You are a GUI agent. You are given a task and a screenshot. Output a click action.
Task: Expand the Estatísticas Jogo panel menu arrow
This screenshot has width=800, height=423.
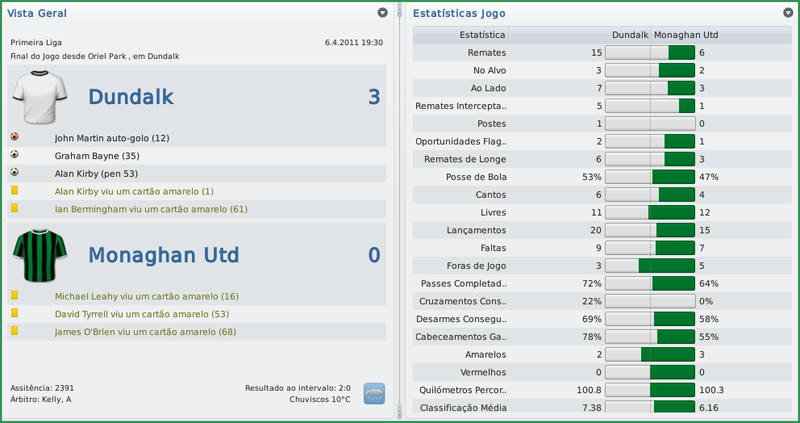click(x=788, y=13)
